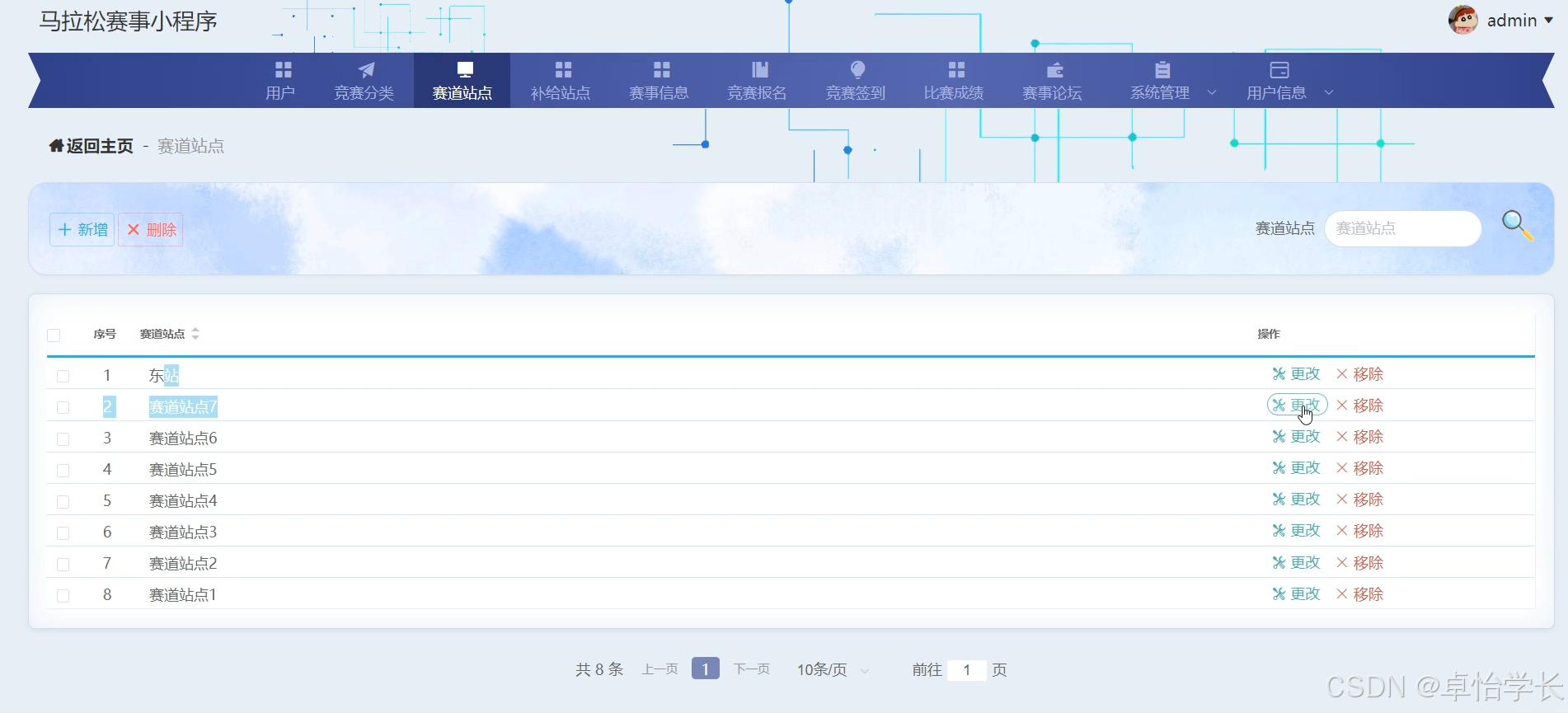The image size is (1568, 713).
Task: Click the 竞赛签到 lightbulb icon
Action: click(x=857, y=69)
